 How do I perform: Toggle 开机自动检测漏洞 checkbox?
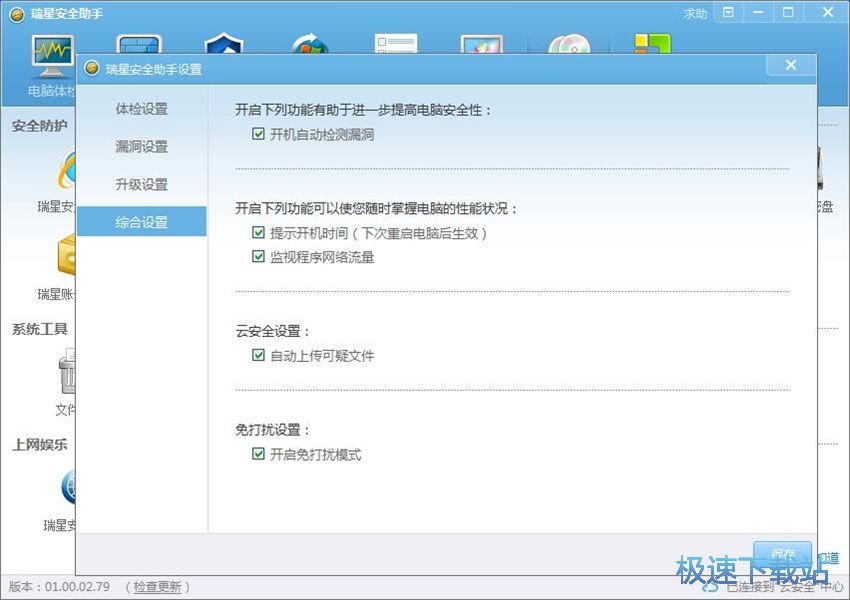(x=259, y=134)
